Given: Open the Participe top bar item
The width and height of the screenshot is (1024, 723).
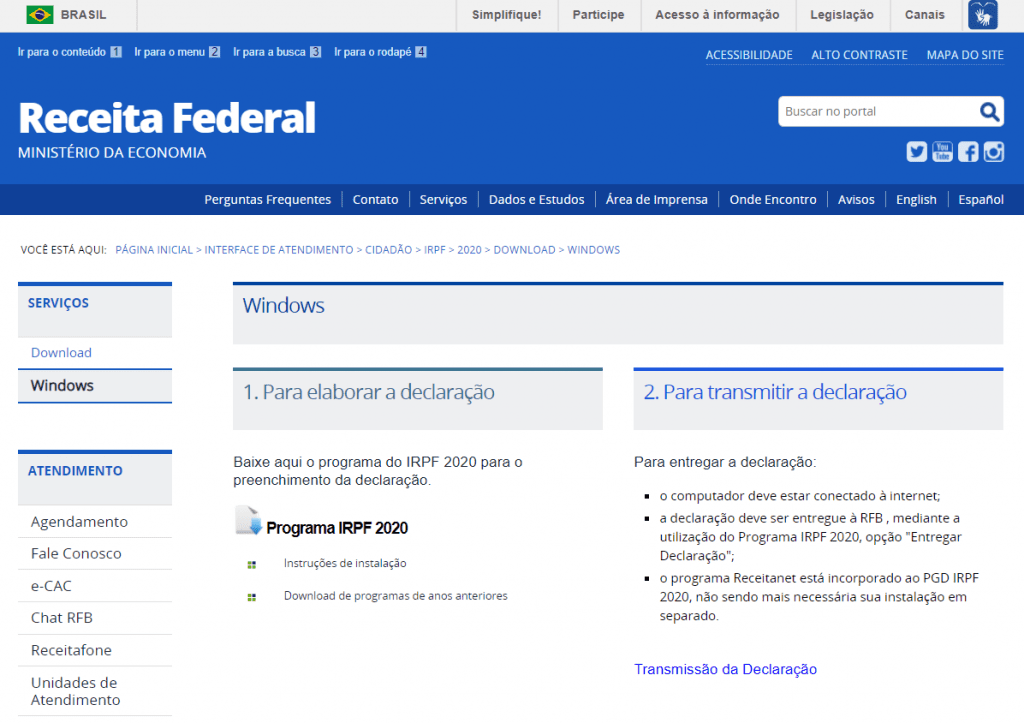Looking at the screenshot, I should (598, 15).
